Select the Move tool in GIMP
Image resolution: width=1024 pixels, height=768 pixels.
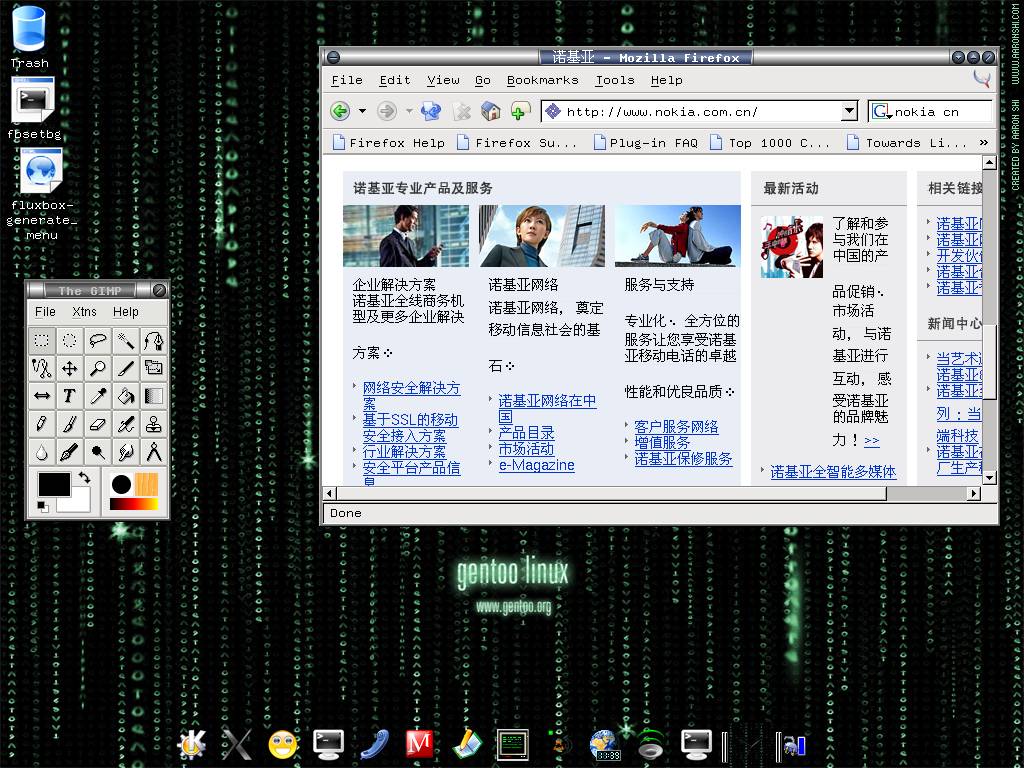click(x=70, y=368)
